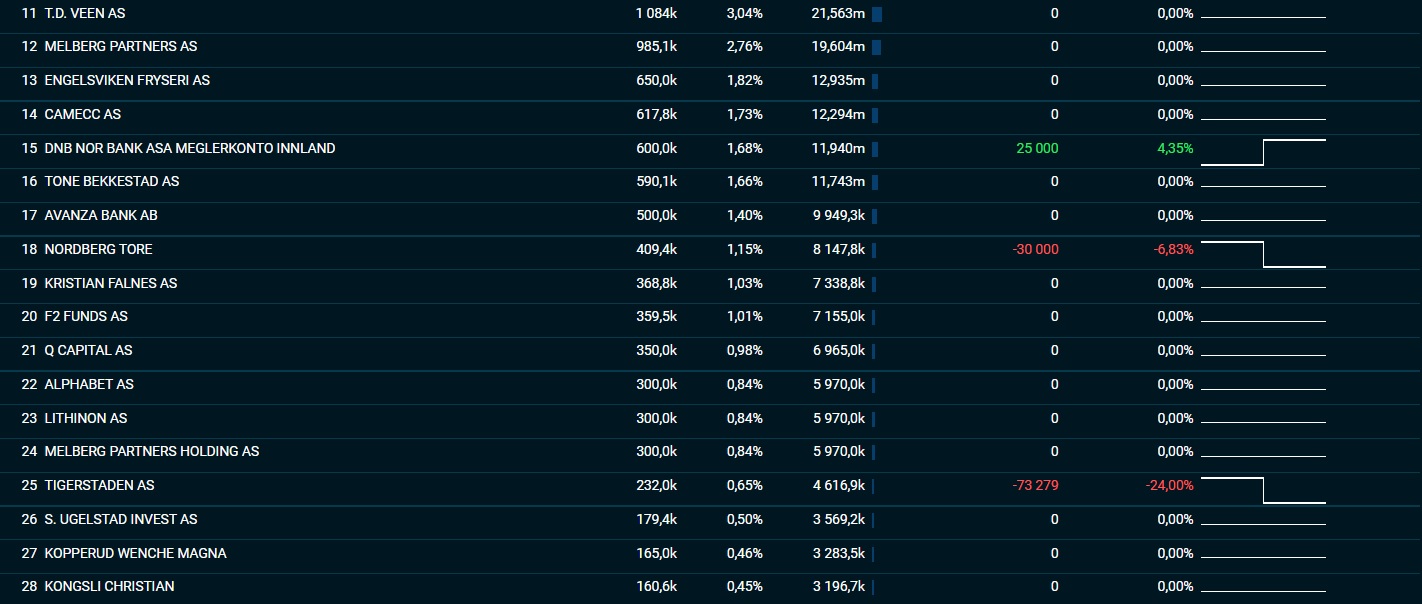The height and width of the screenshot is (604, 1422).
Task: Click the Q CAPITAL AS shareholder name
Action: [88, 350]
